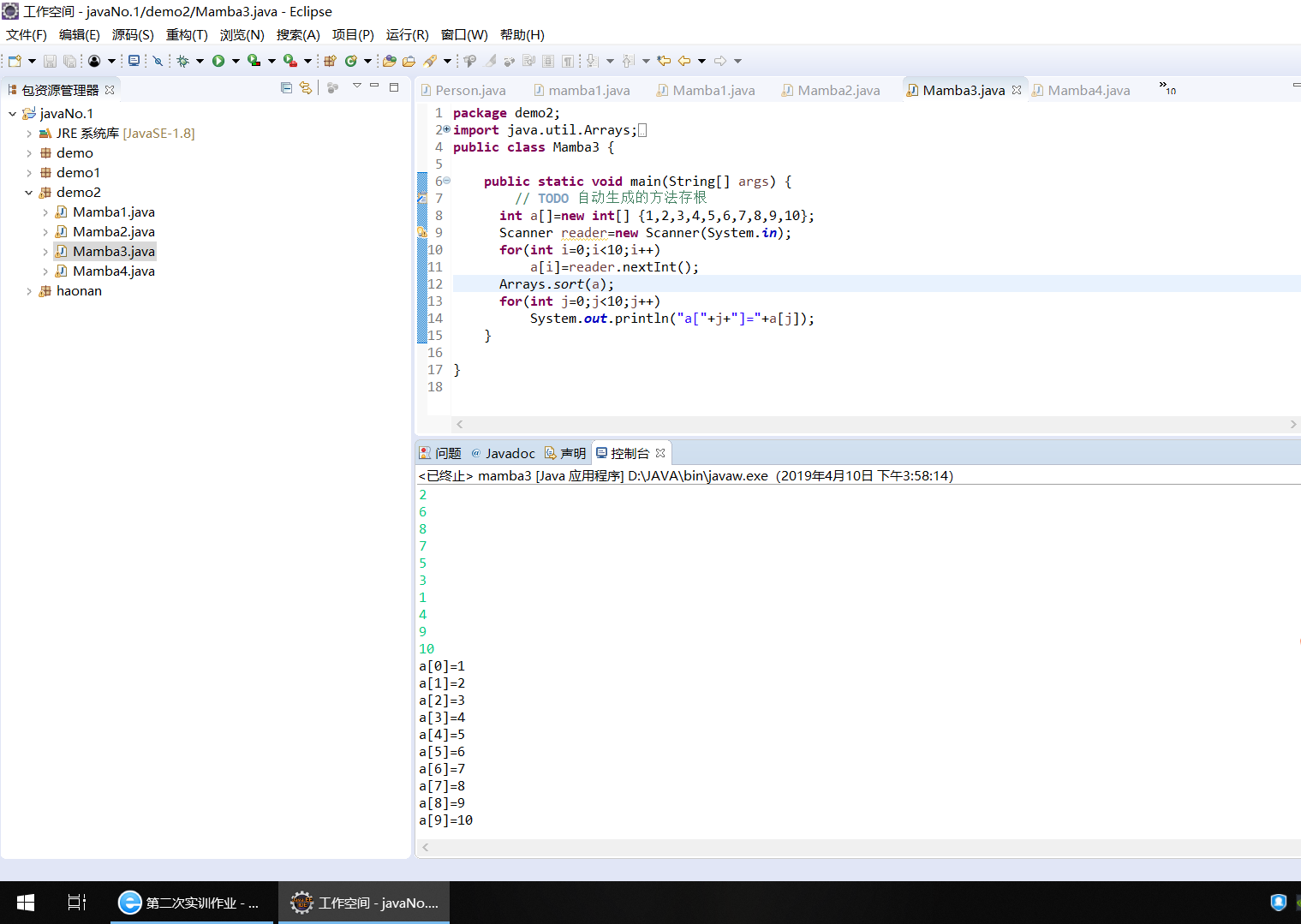1301x924 pixels.
Task: Select Mamba1.java in Package Explorer
Action: click(x=114, y=212)
